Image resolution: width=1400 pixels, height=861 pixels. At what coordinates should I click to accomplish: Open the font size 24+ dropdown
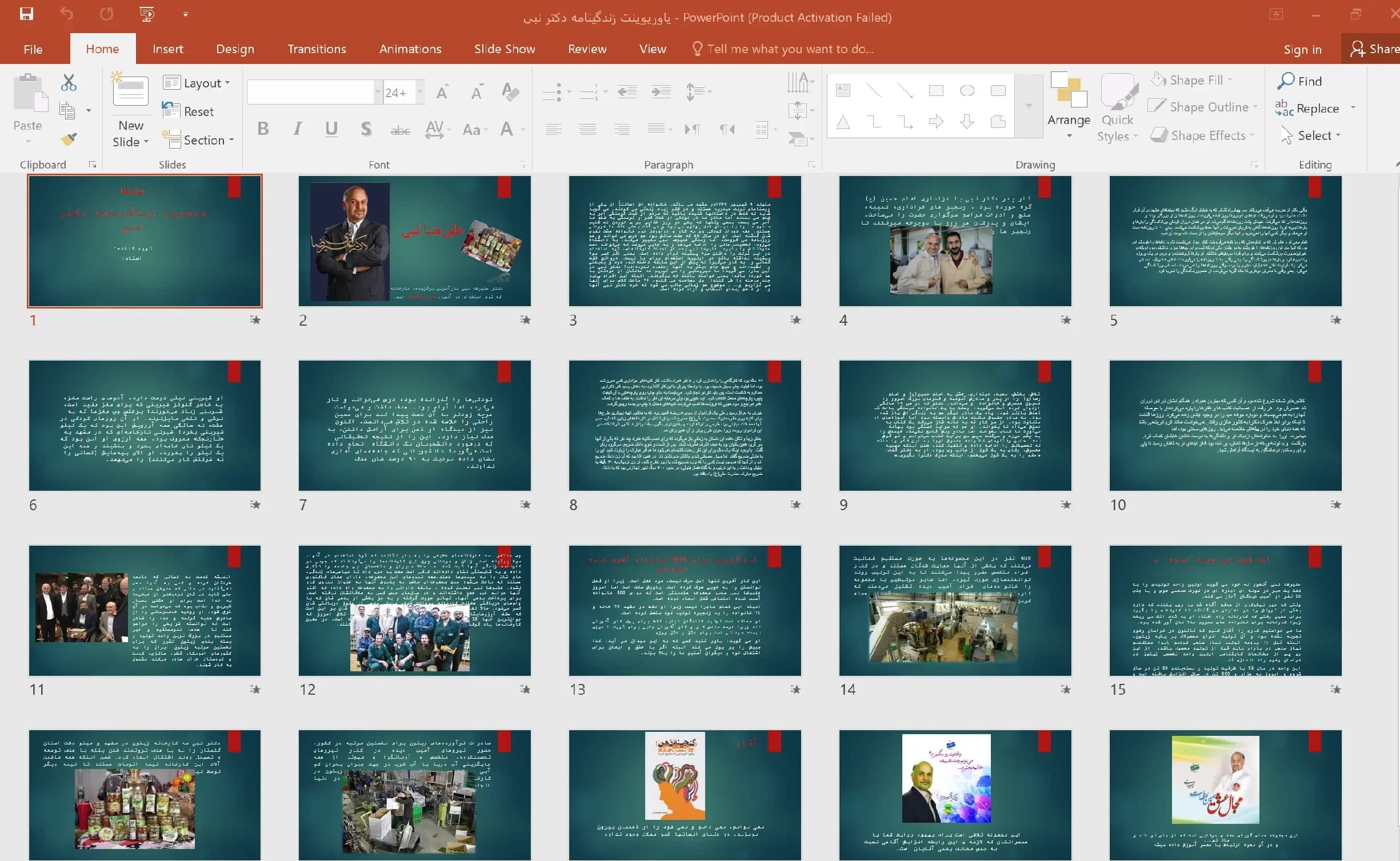pos(420,92)
